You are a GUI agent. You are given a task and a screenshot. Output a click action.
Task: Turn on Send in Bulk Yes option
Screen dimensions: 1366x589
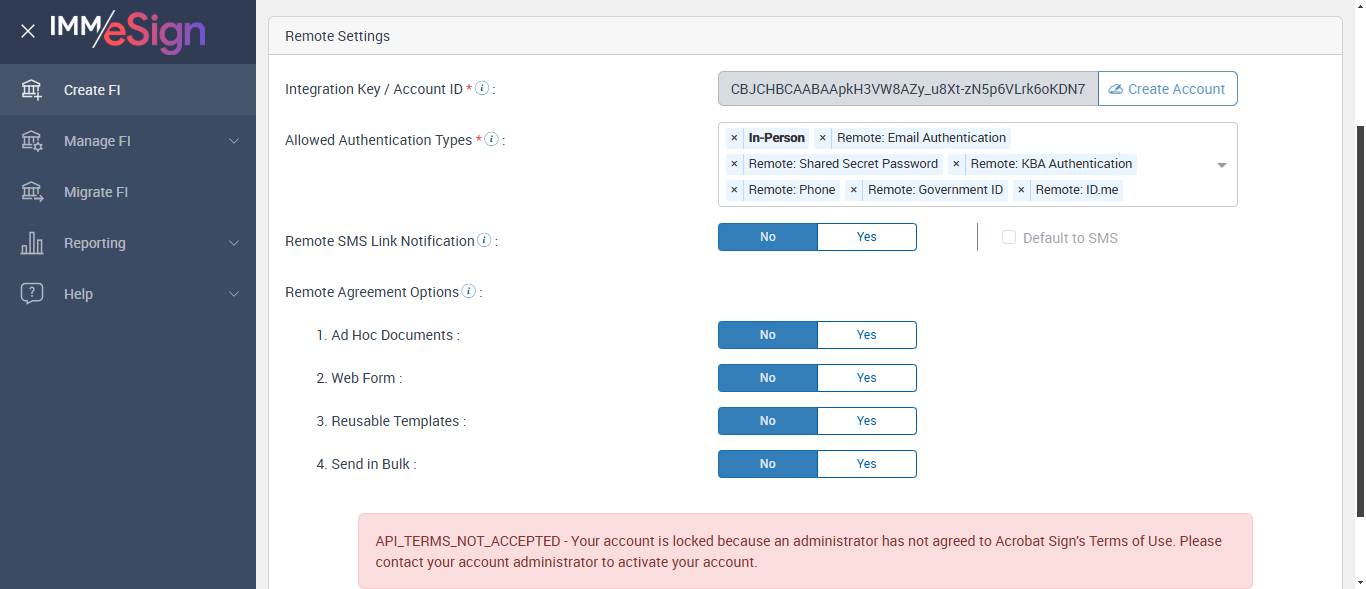866,464
